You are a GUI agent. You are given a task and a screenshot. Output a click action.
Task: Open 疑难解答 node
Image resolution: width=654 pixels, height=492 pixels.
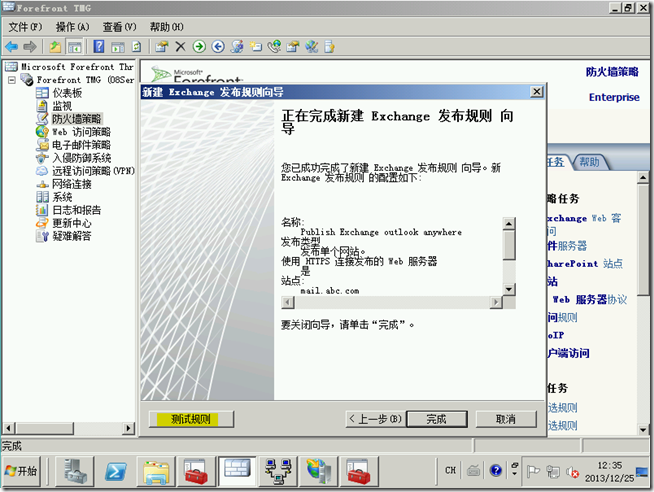click(x=72, y=236)
